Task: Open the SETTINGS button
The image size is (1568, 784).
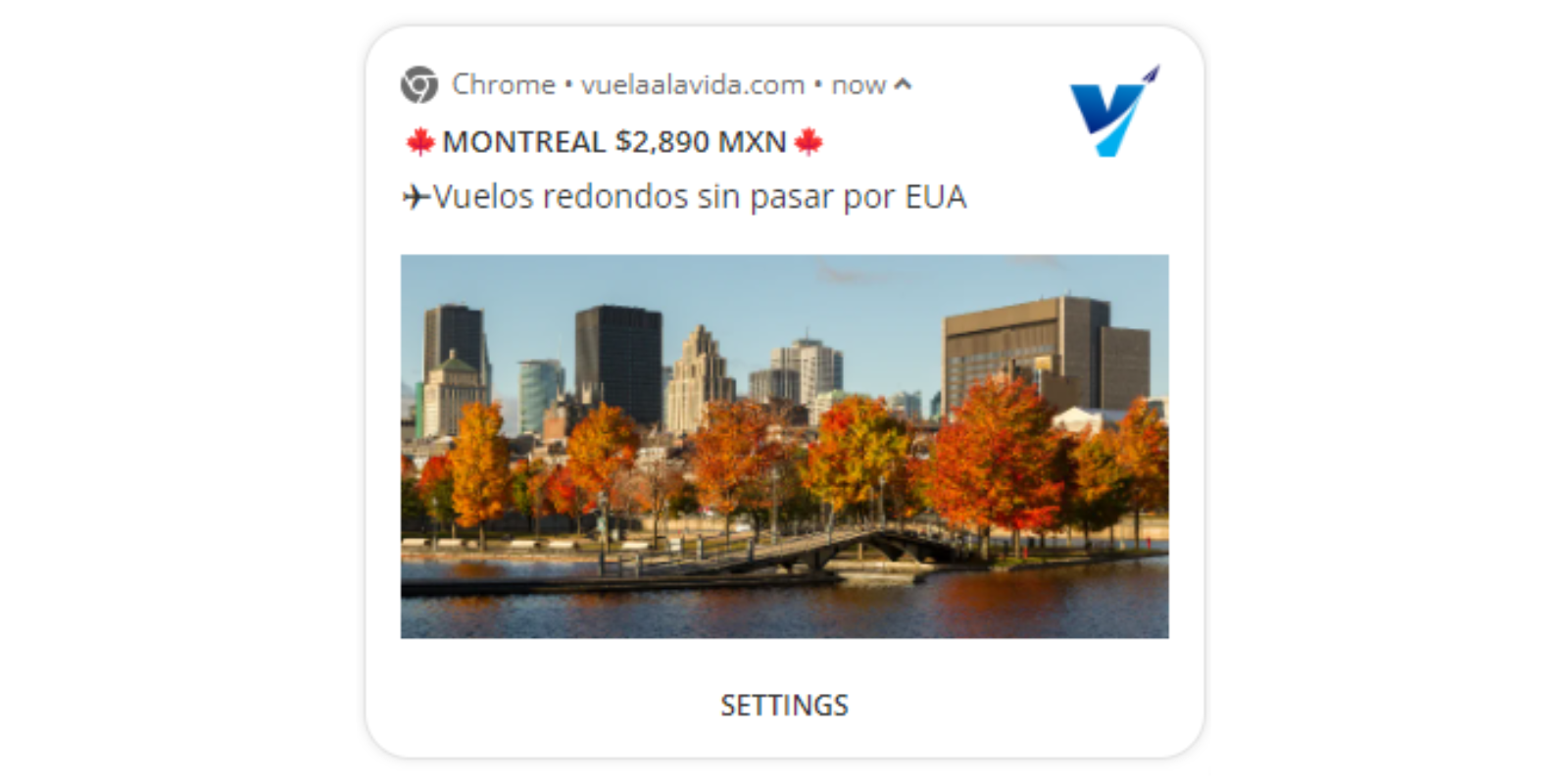Action: pos(784,706)
